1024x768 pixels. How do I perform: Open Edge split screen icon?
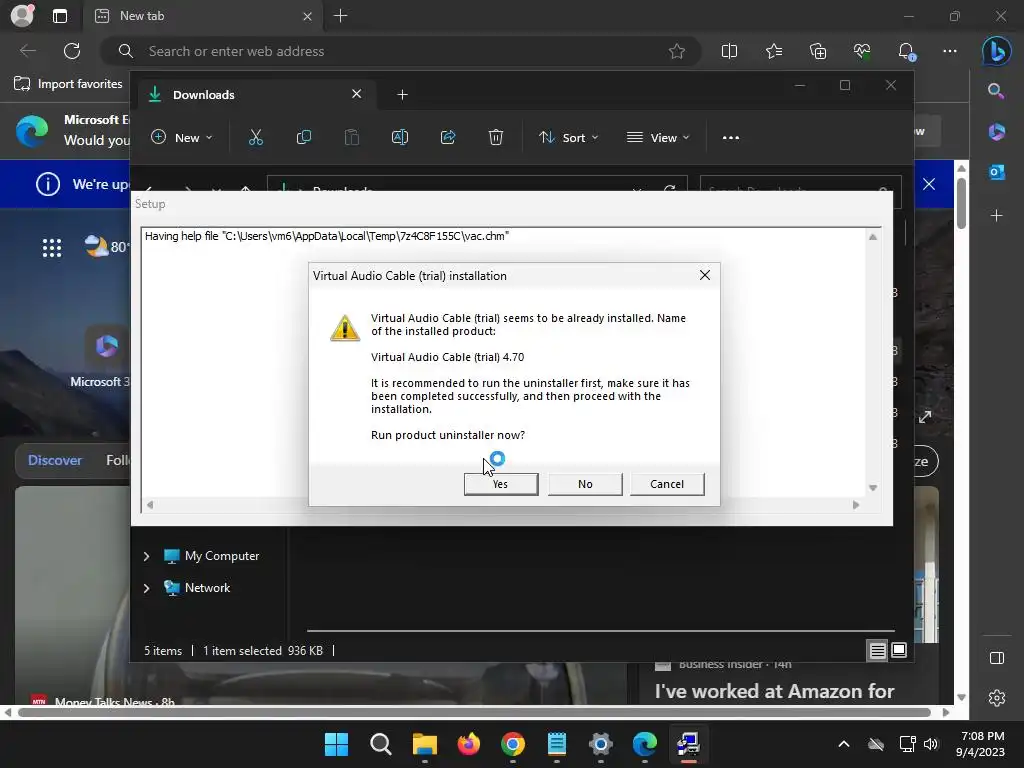[x=729, y=51]
